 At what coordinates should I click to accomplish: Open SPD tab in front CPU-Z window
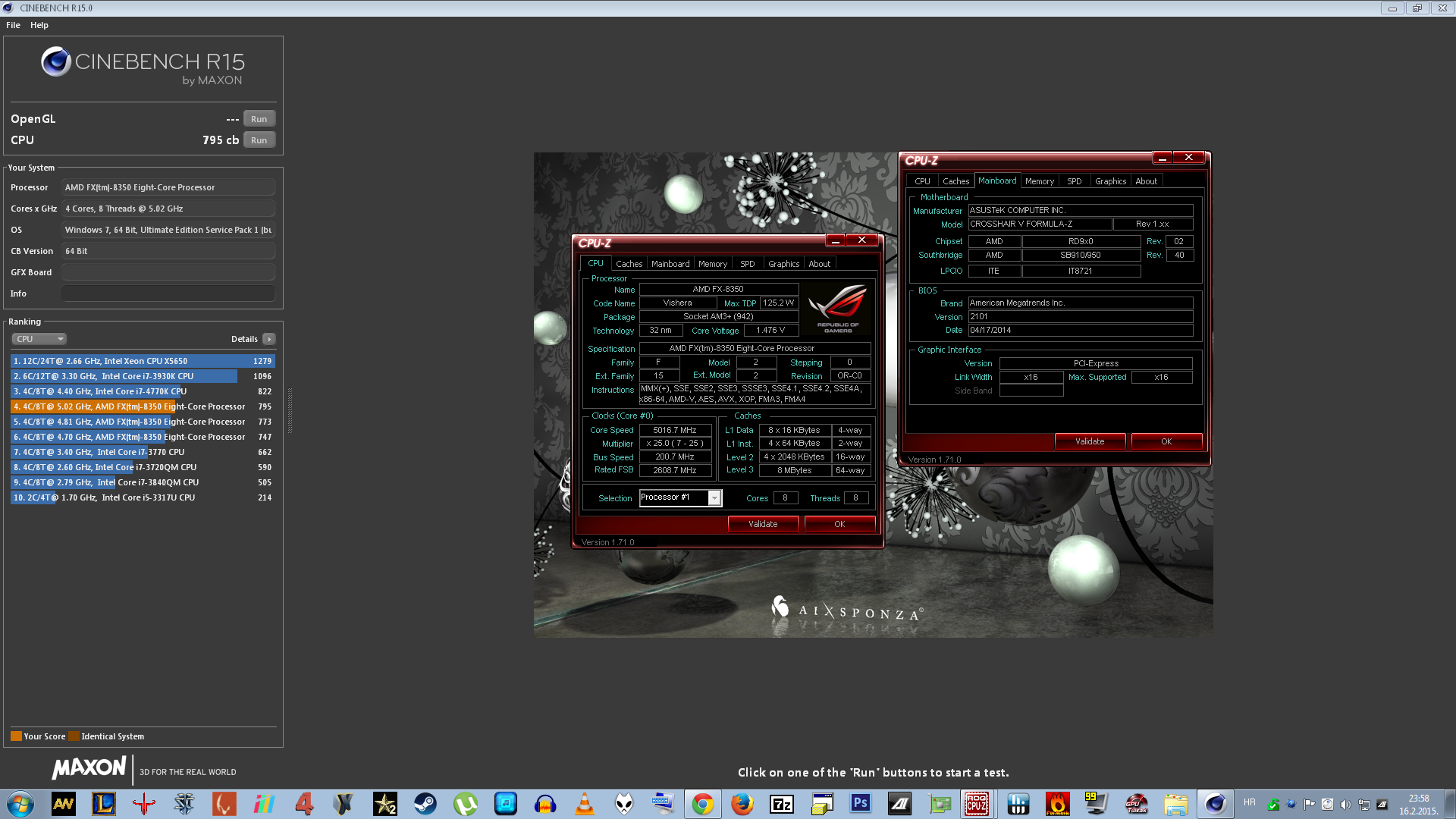click(x=748, y=264)
